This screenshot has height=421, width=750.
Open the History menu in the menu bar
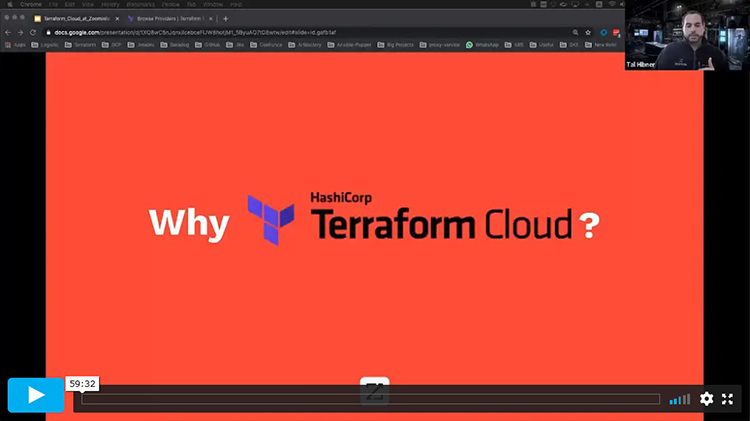pyautogui.click(x=109, y=5)
